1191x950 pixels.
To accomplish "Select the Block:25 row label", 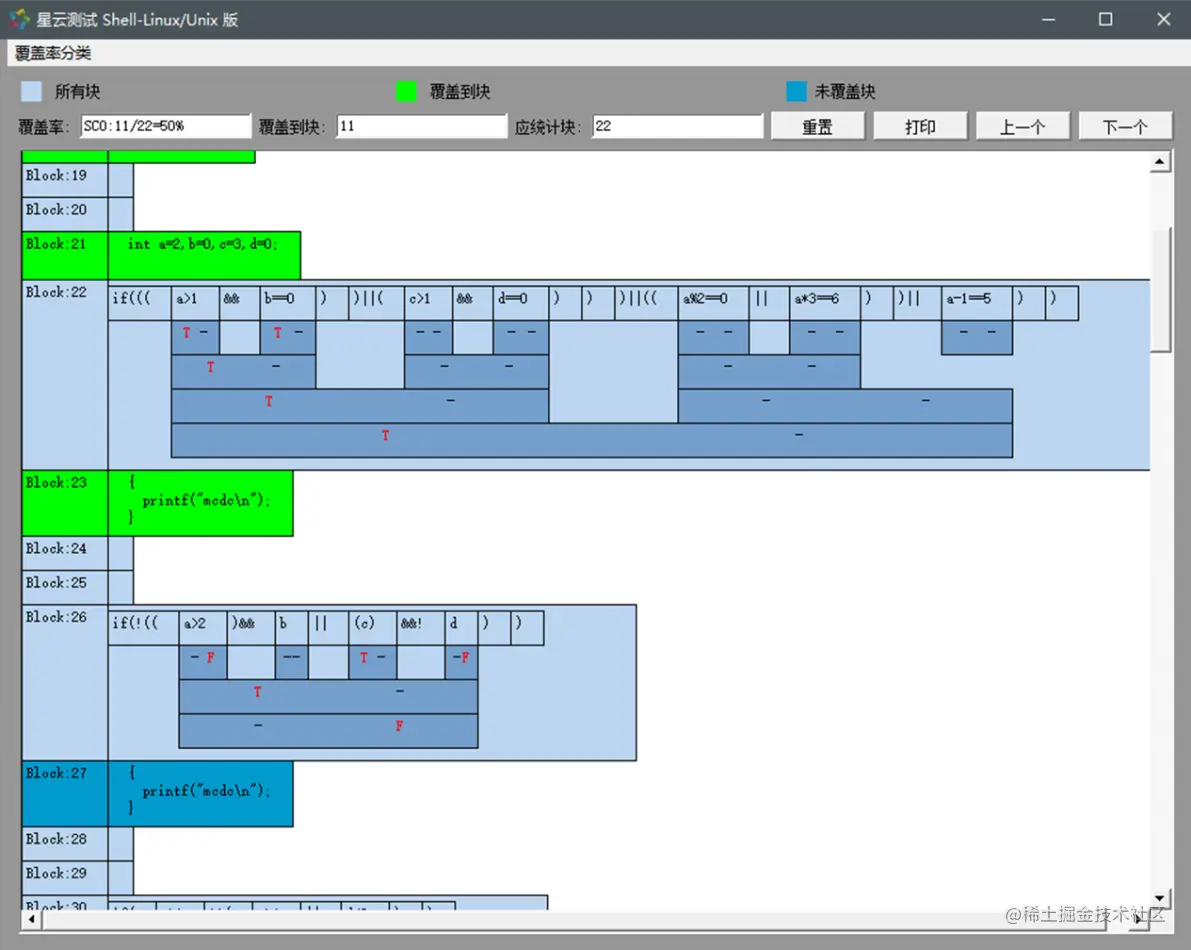I will click(65, 588).
